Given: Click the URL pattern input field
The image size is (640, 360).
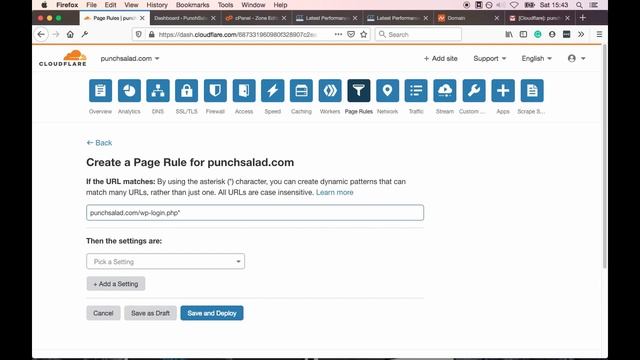Looking at the screenshot, I should tap(255, 213).
